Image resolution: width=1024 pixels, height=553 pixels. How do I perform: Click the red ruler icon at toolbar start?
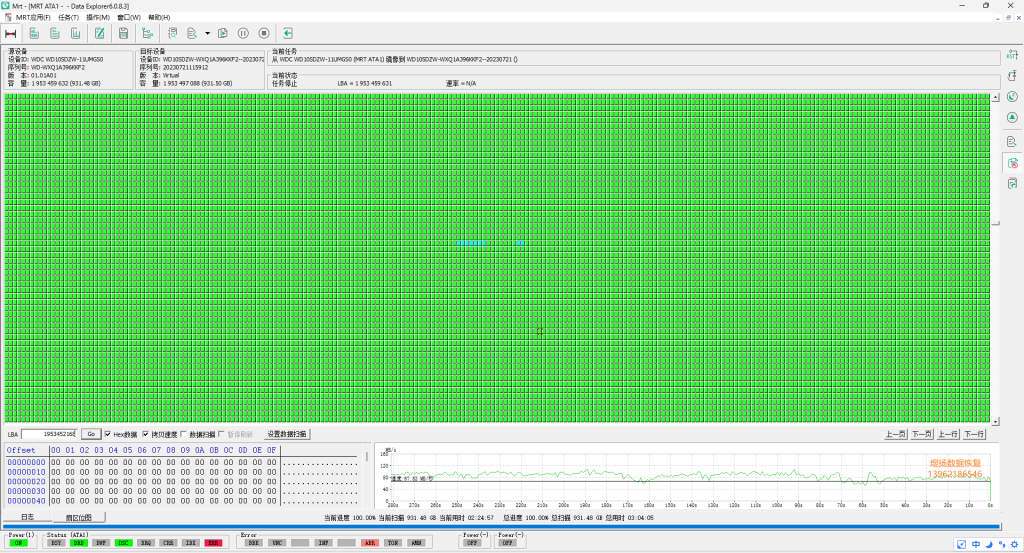[x=11, y=33]
